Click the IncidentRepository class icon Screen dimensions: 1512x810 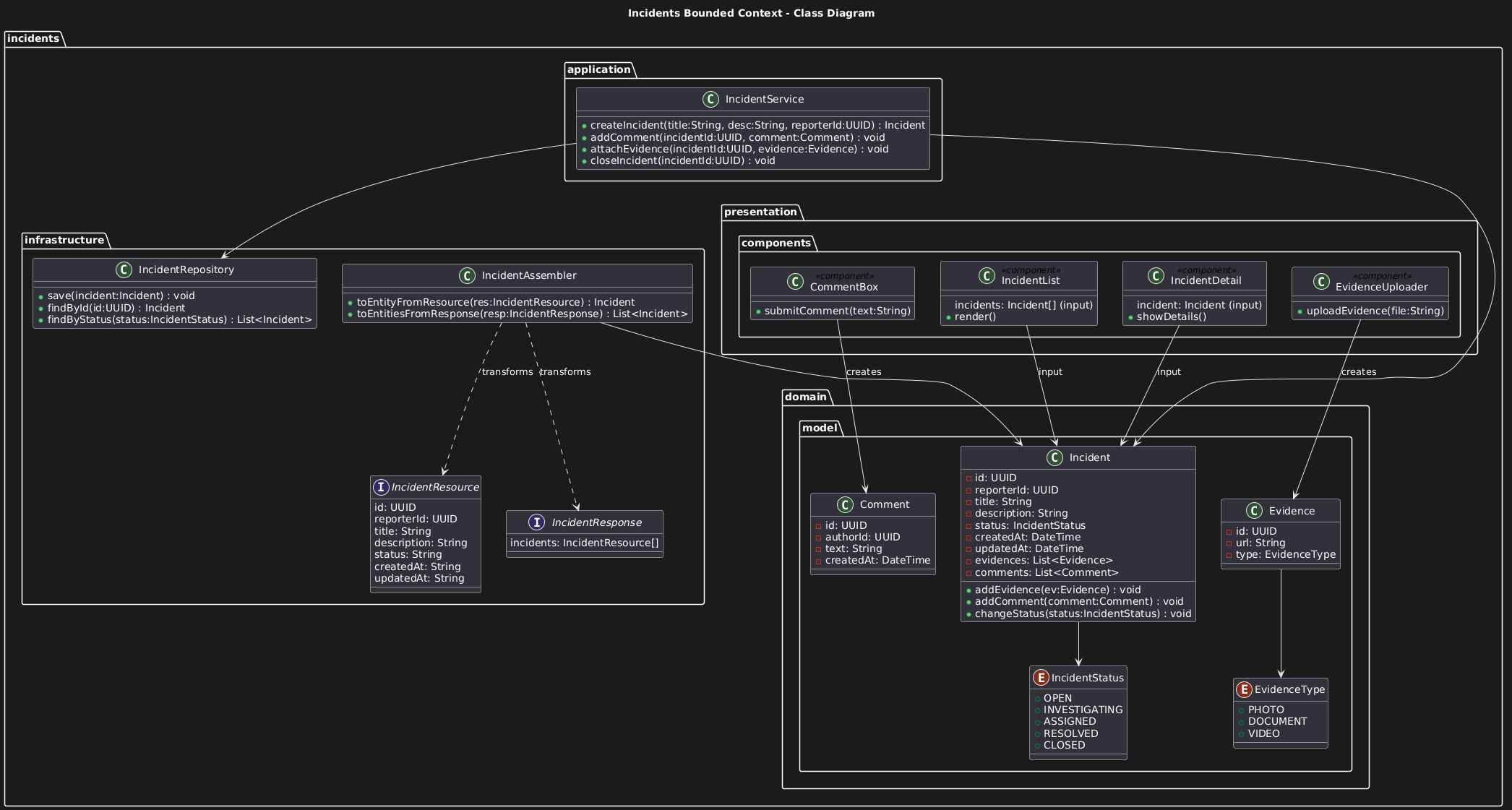(x=124, y=270)
